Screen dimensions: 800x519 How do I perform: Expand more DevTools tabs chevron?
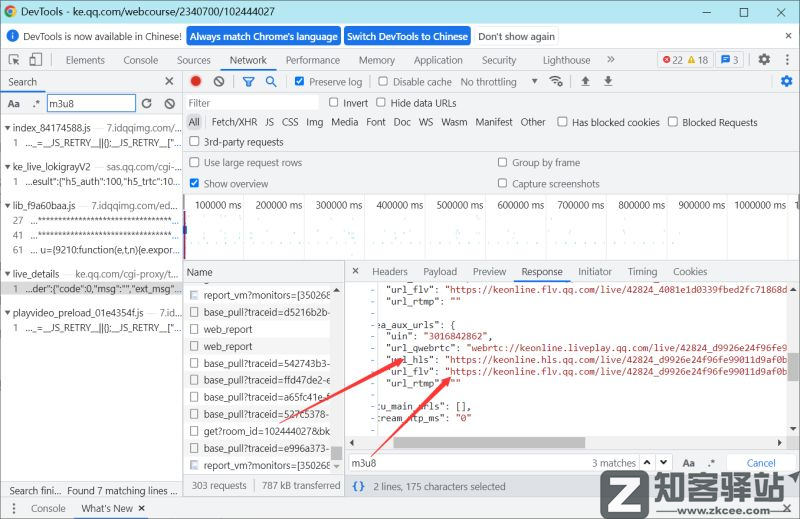click(610, 60)
